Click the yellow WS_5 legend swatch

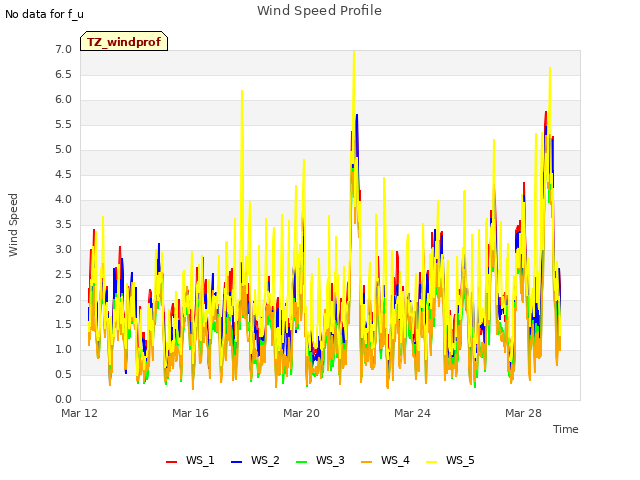coord(431,462)
